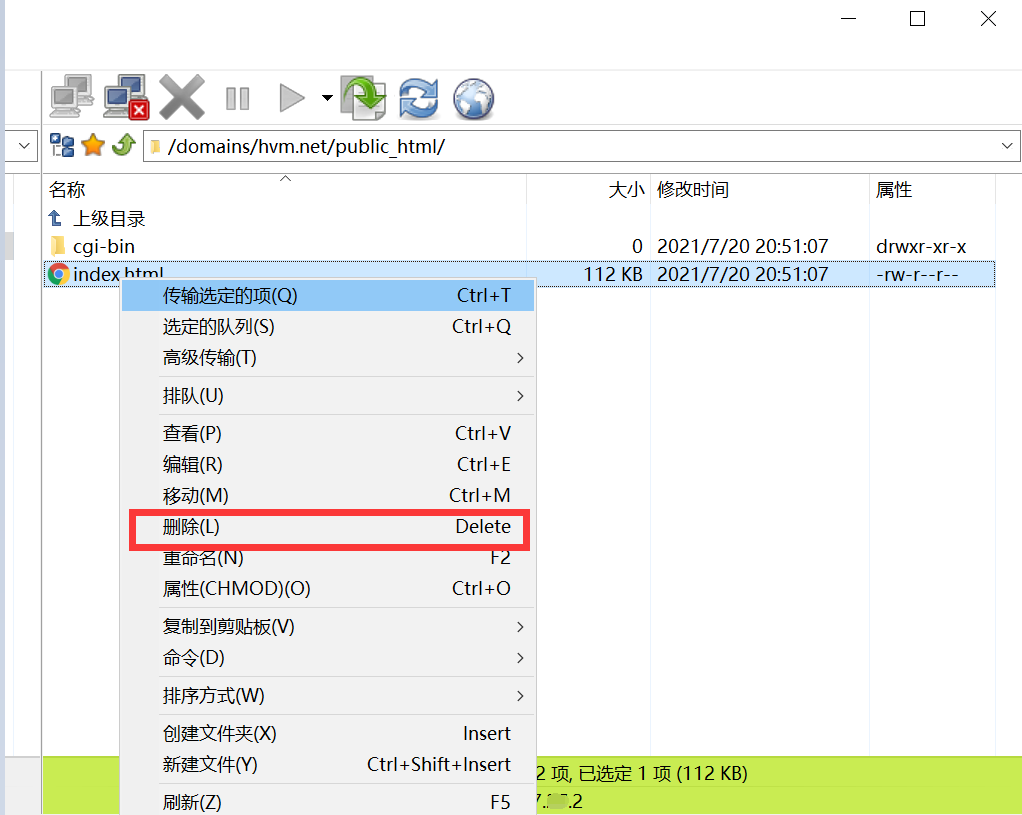Click the Play transfer queue icon
Viewport: 1022px width, 815px height.
[x=291, y=98]
